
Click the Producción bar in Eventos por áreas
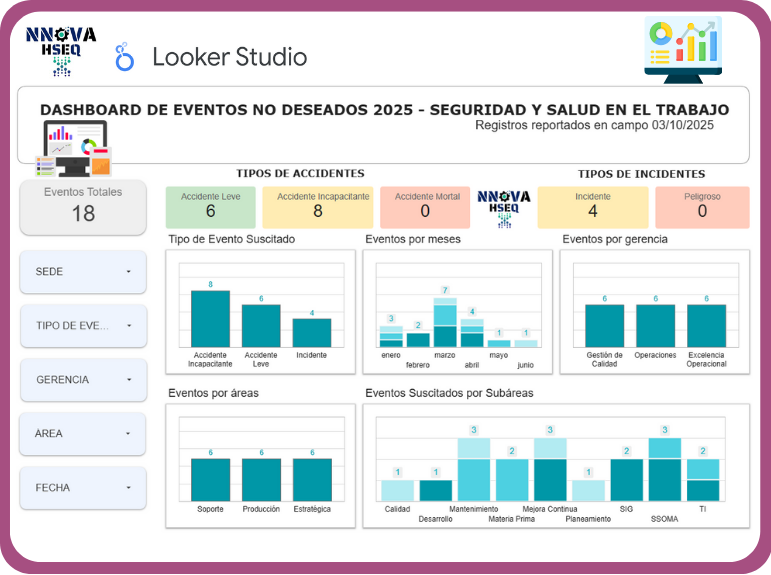click(261, 480)
